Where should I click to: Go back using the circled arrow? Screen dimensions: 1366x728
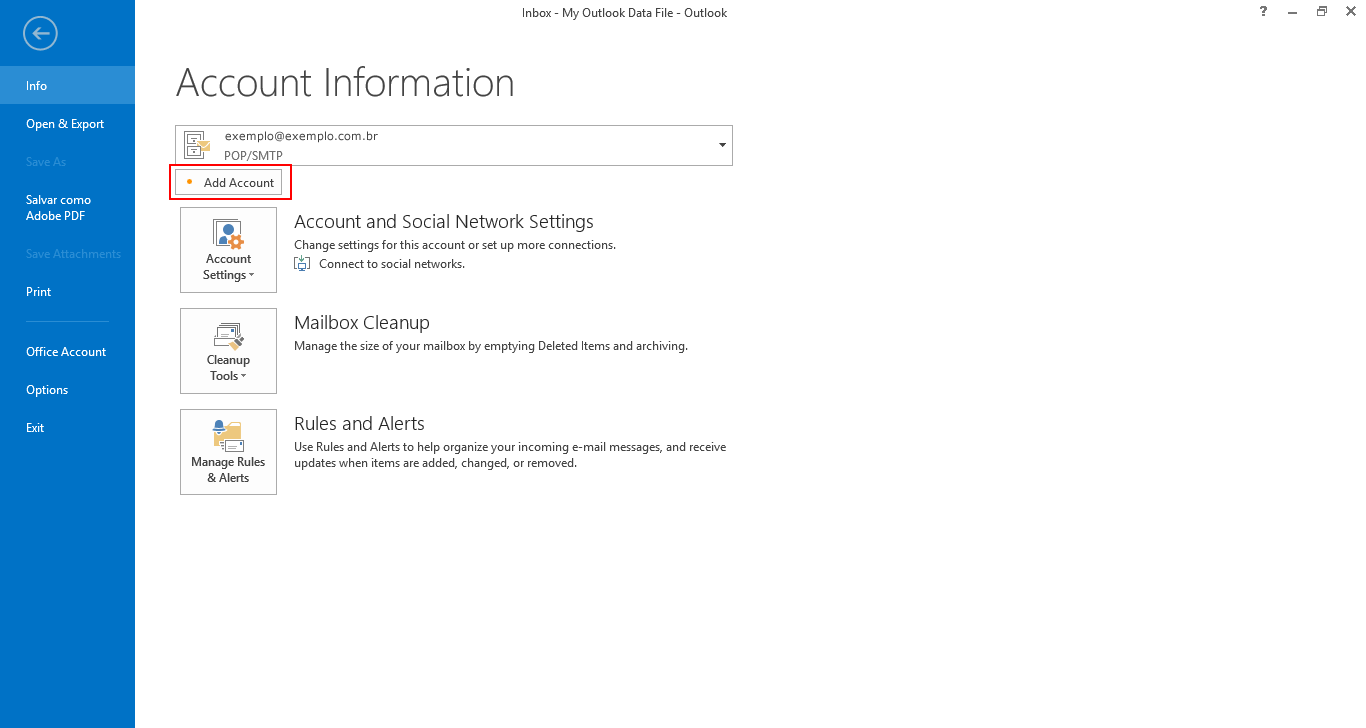click(x=41, y=34)
